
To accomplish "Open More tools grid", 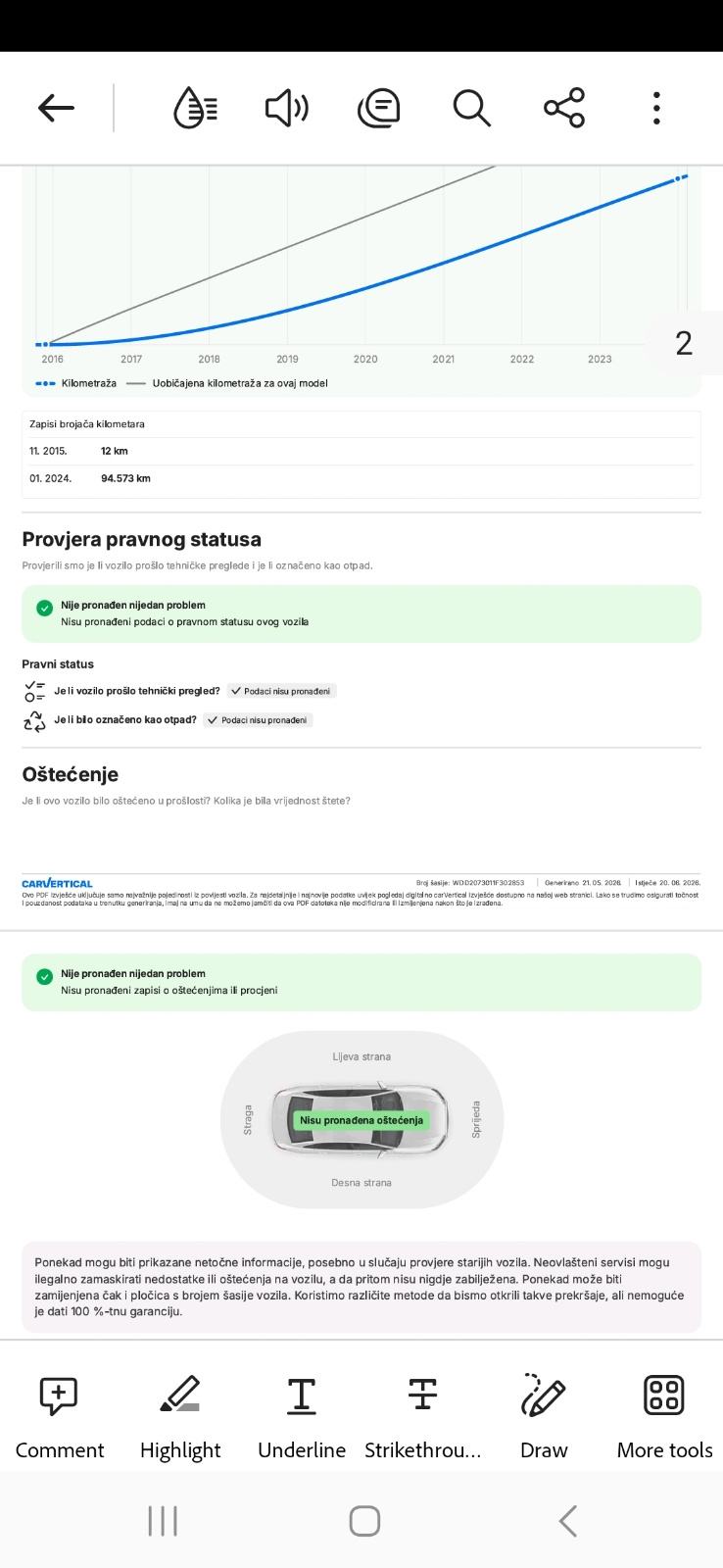I will pos(664,1416).
